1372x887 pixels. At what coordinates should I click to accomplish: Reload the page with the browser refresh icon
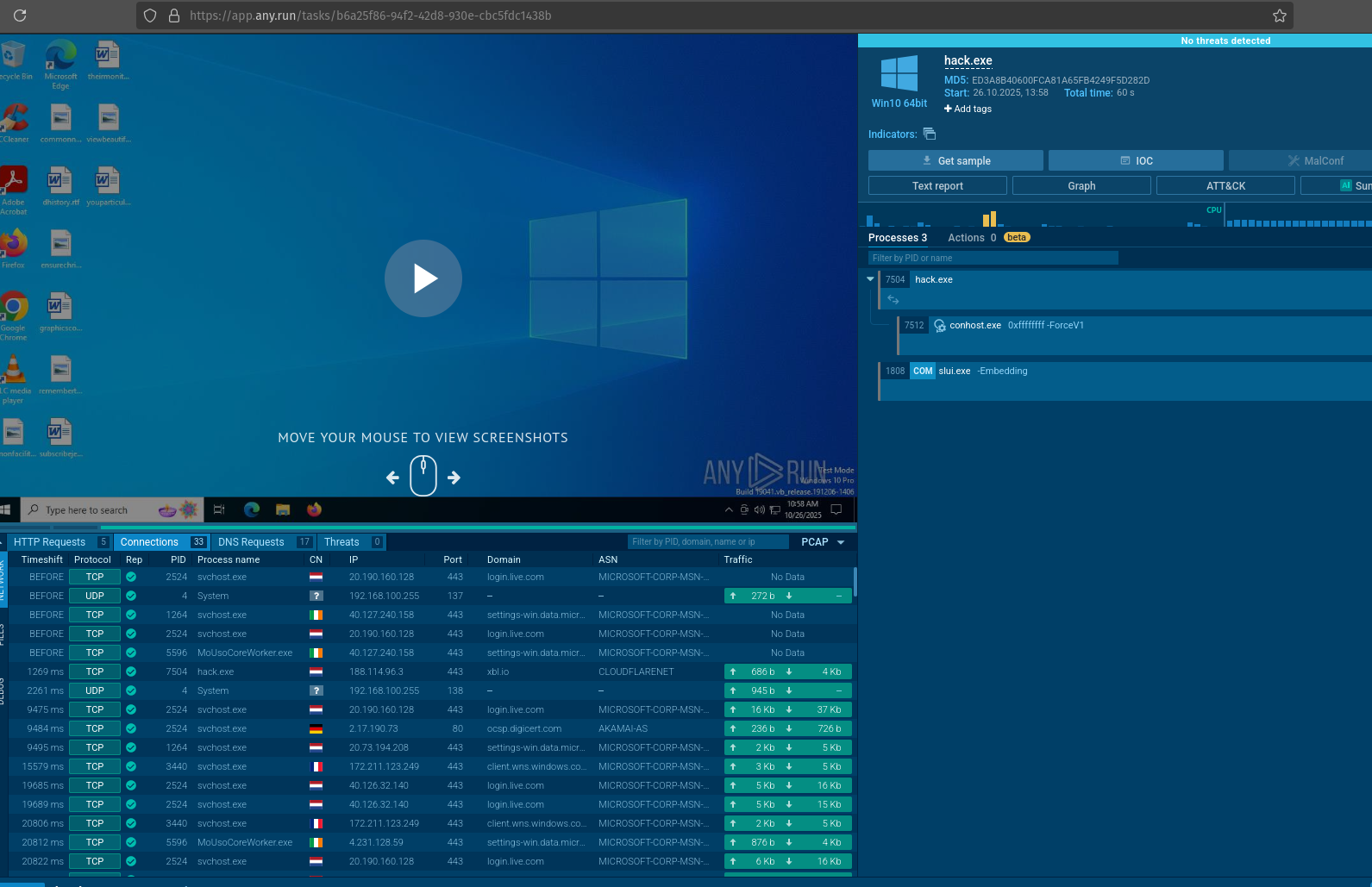click(x=20, y=16)
